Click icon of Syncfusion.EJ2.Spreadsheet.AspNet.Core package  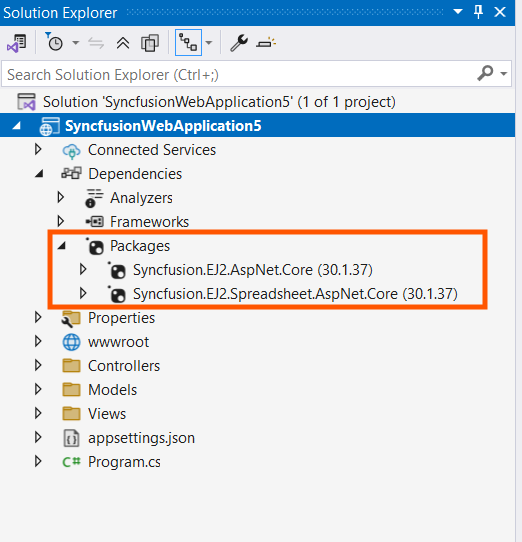(116, 294)
